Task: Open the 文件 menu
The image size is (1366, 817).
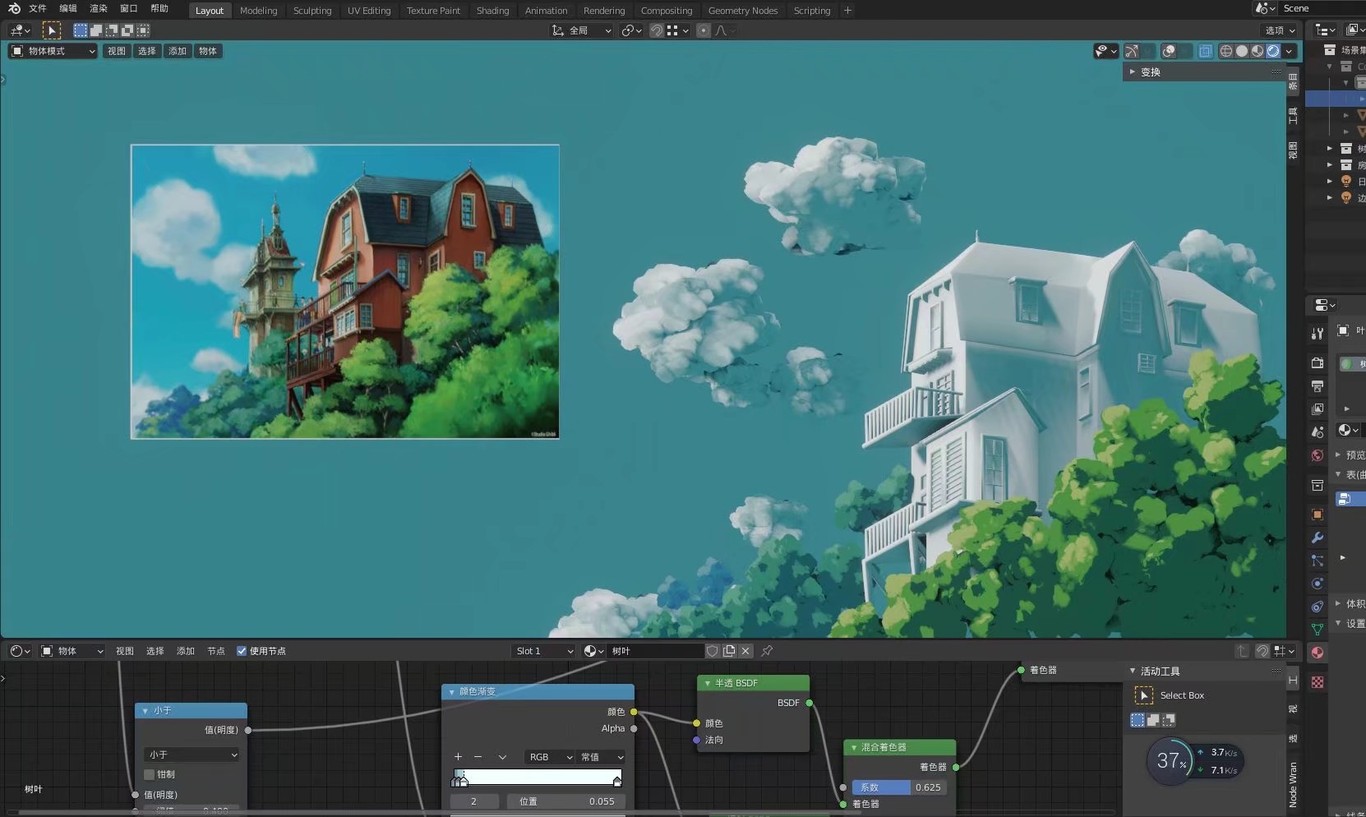Action: (x=38, y=9)
